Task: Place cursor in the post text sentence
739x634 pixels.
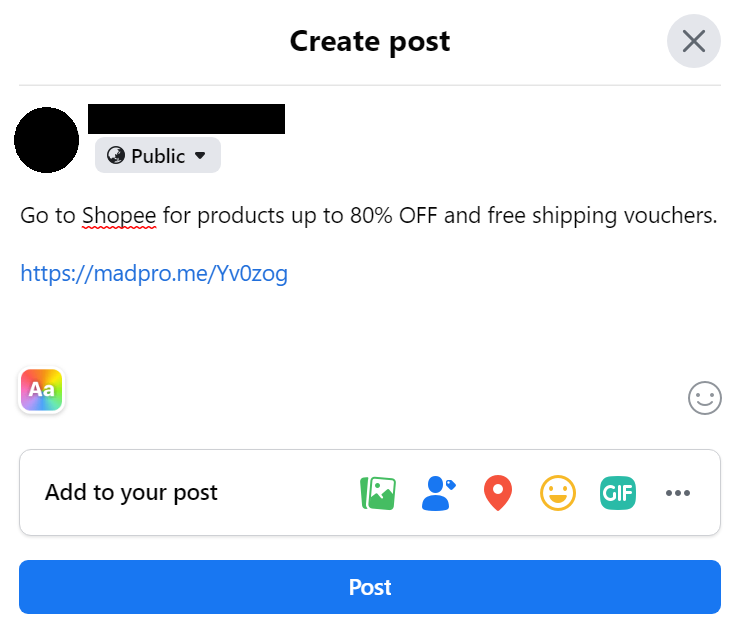Action: coord(440,215)
